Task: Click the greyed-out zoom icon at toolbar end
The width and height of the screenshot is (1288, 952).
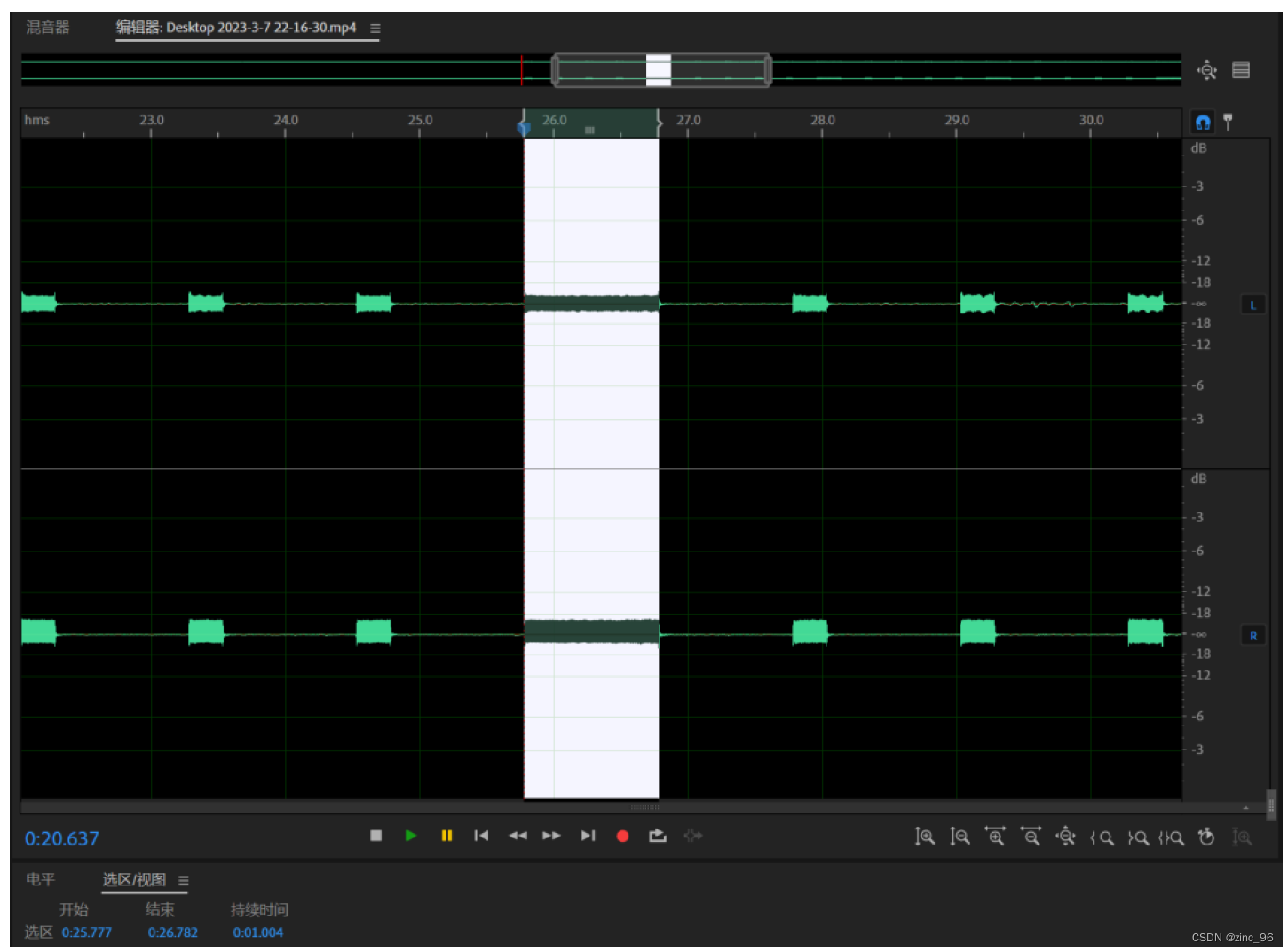Action: click(x=1242, y=837)
